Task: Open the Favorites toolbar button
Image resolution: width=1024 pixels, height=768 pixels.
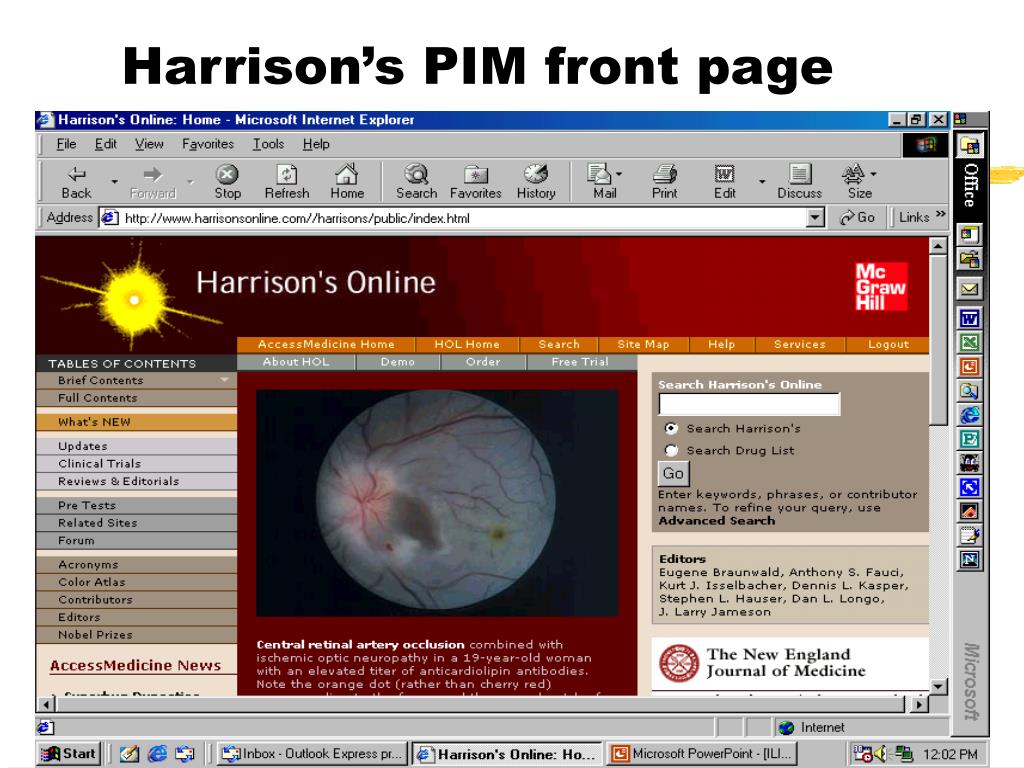Action: point(475,182)
